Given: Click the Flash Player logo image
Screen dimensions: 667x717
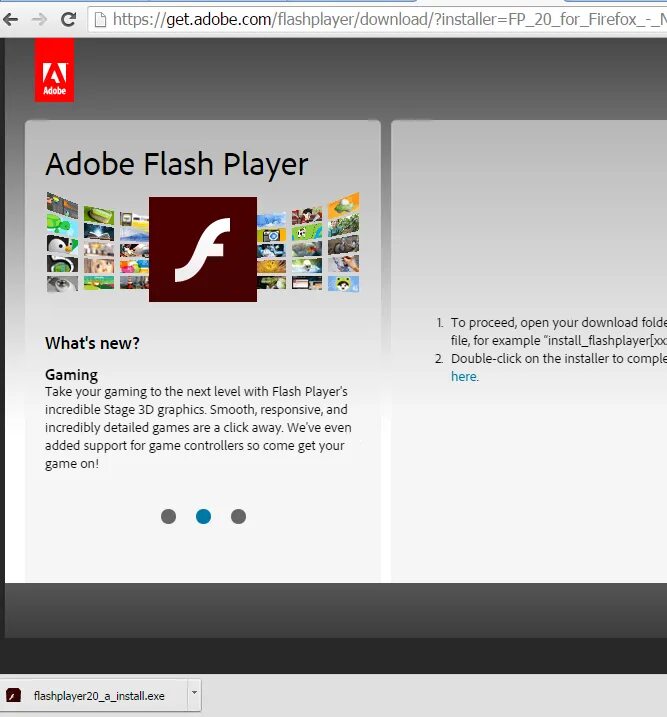Looking at the screenshot, I should [203, 249].
